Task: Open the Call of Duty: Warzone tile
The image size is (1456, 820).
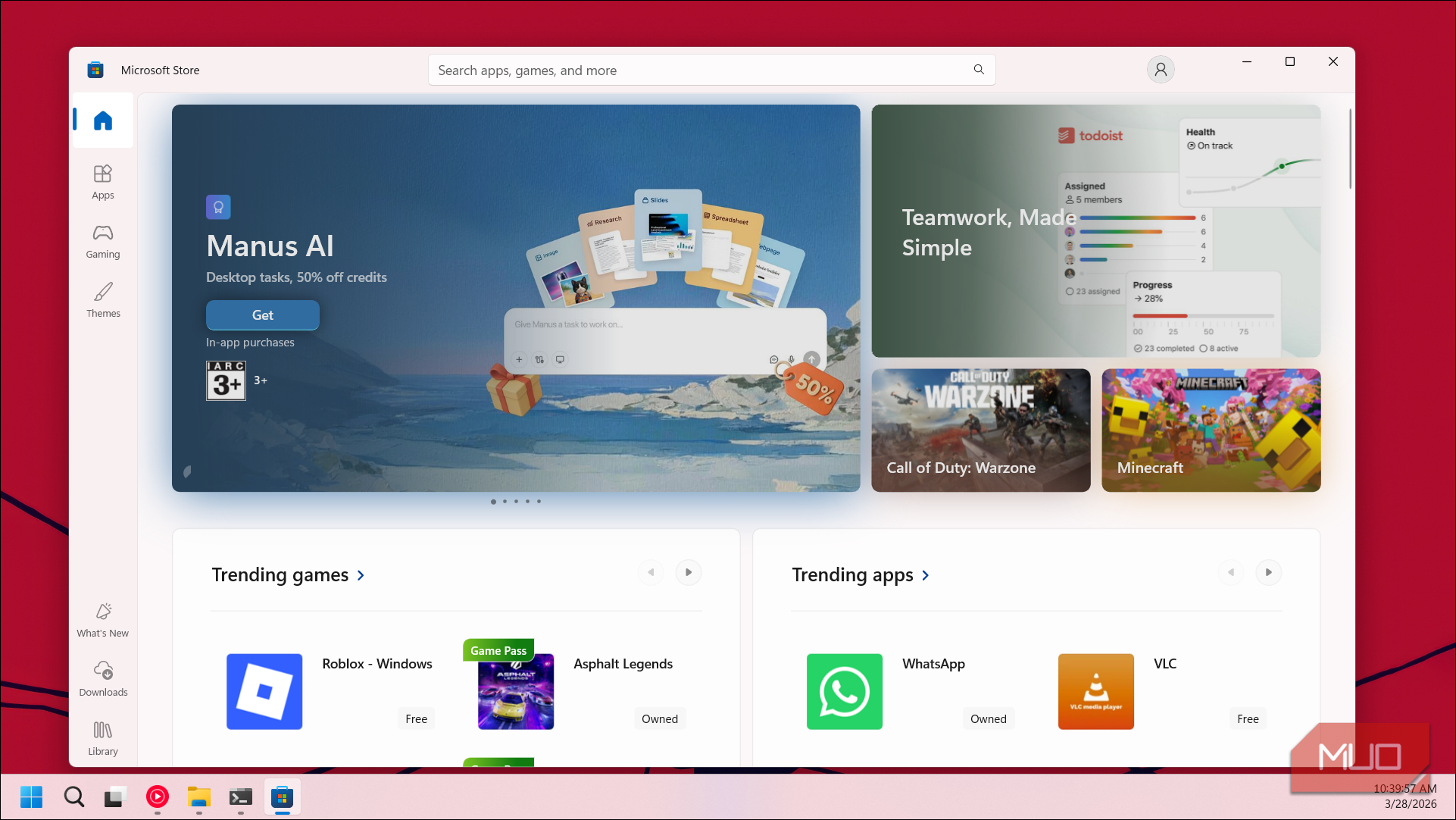Action: [981, 430]
